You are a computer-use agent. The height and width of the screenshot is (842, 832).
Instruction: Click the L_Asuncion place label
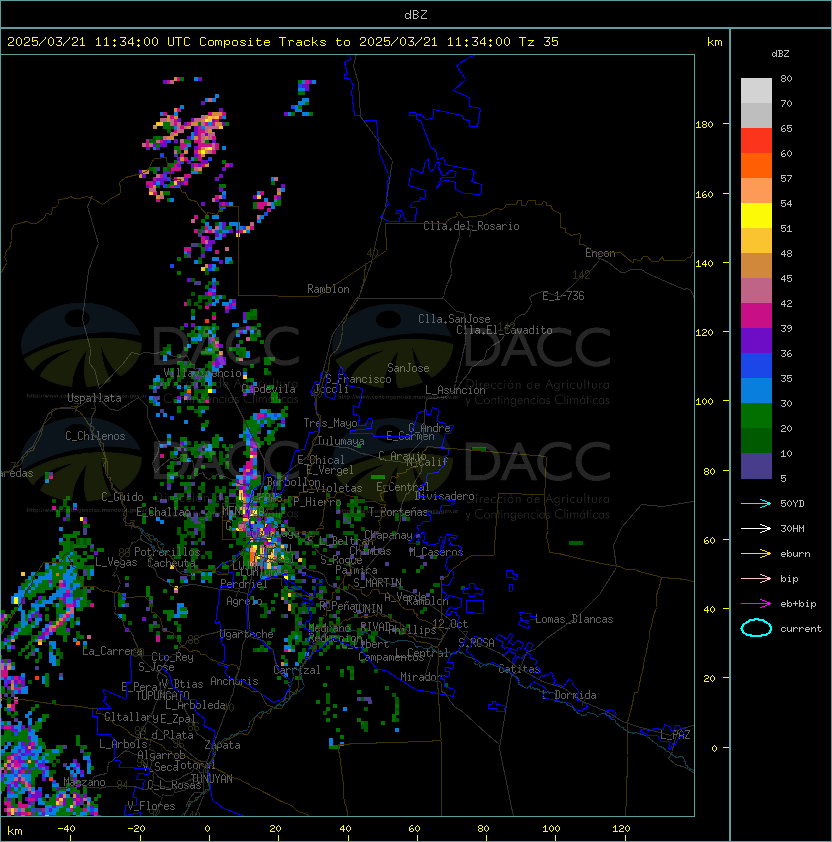tap(455, 390)
